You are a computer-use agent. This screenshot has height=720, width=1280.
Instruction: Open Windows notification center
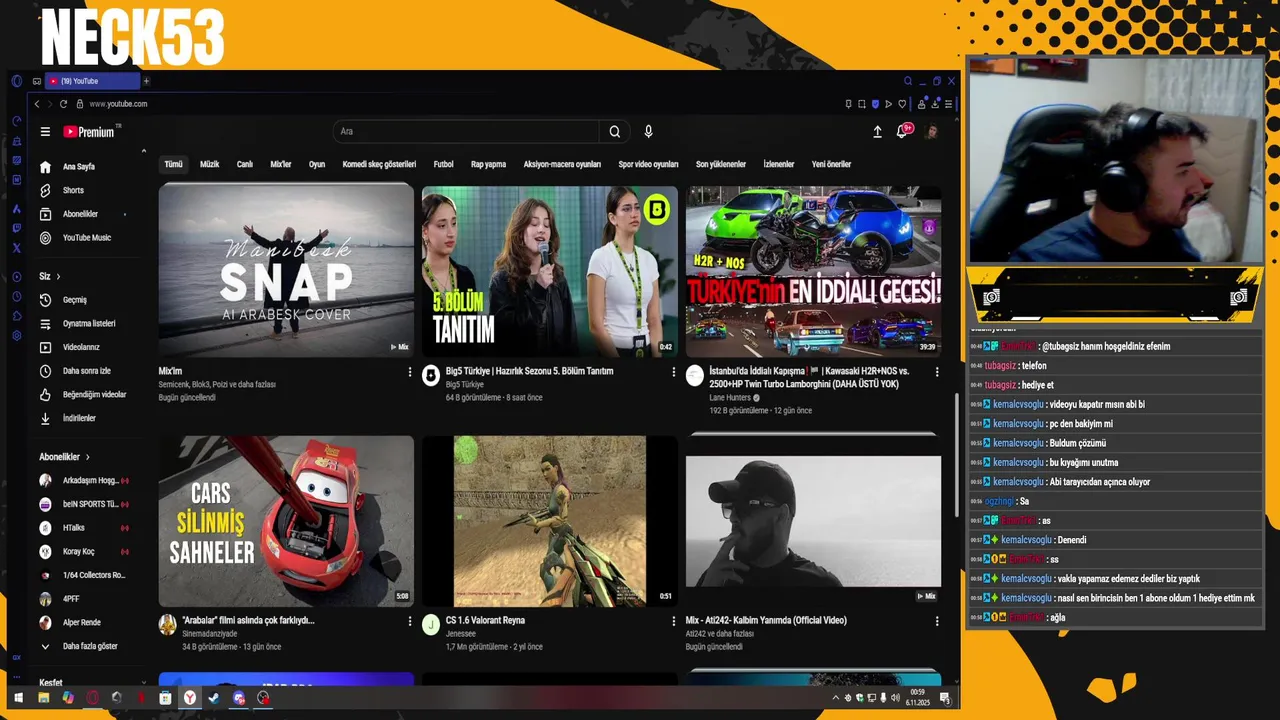point(945,699)
